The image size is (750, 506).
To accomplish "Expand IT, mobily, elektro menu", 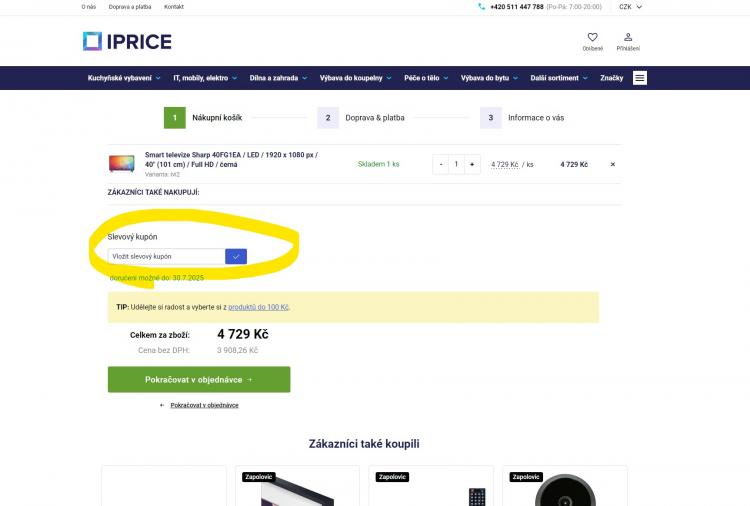I will (x=205, y=78).
